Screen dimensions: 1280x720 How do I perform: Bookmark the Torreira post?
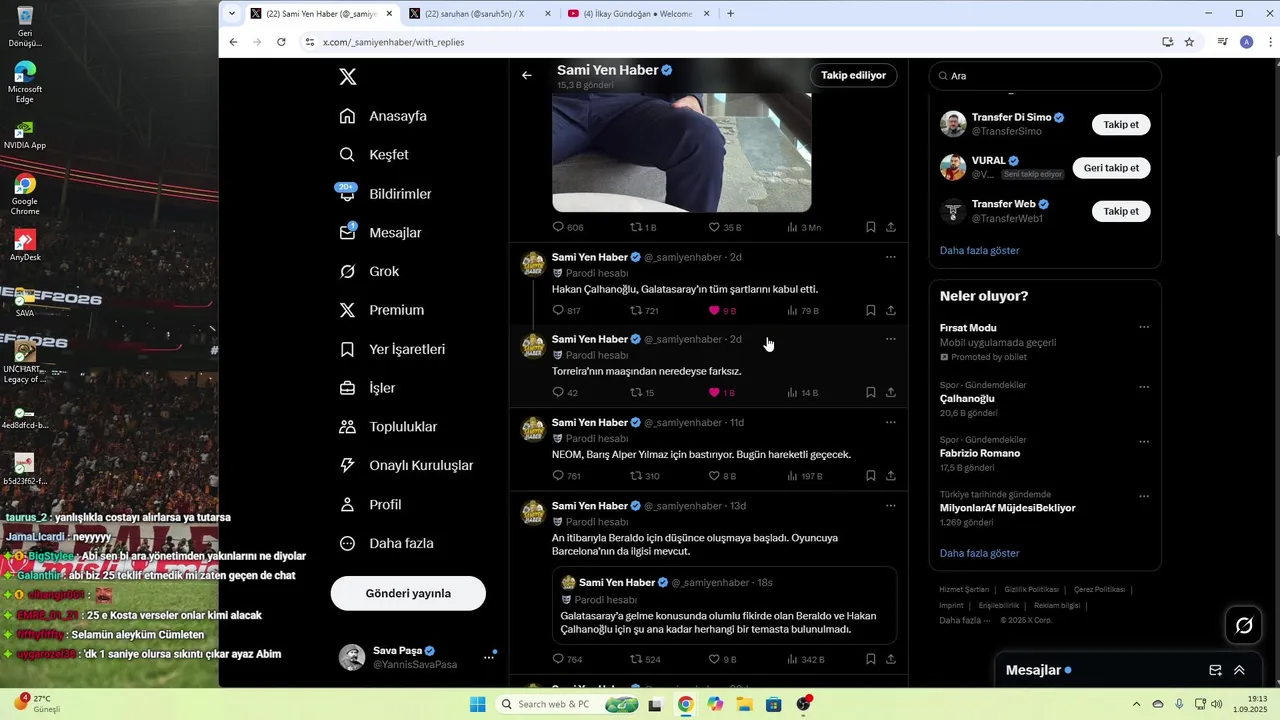pos(871,393)
